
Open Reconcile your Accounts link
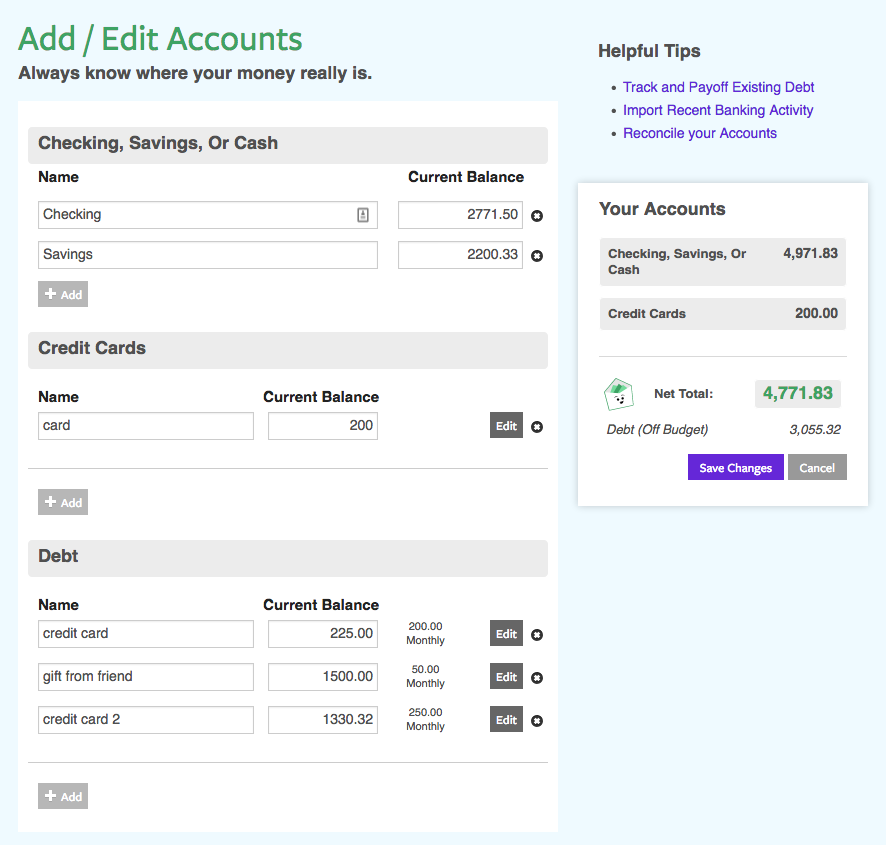(x=700, y=133)
